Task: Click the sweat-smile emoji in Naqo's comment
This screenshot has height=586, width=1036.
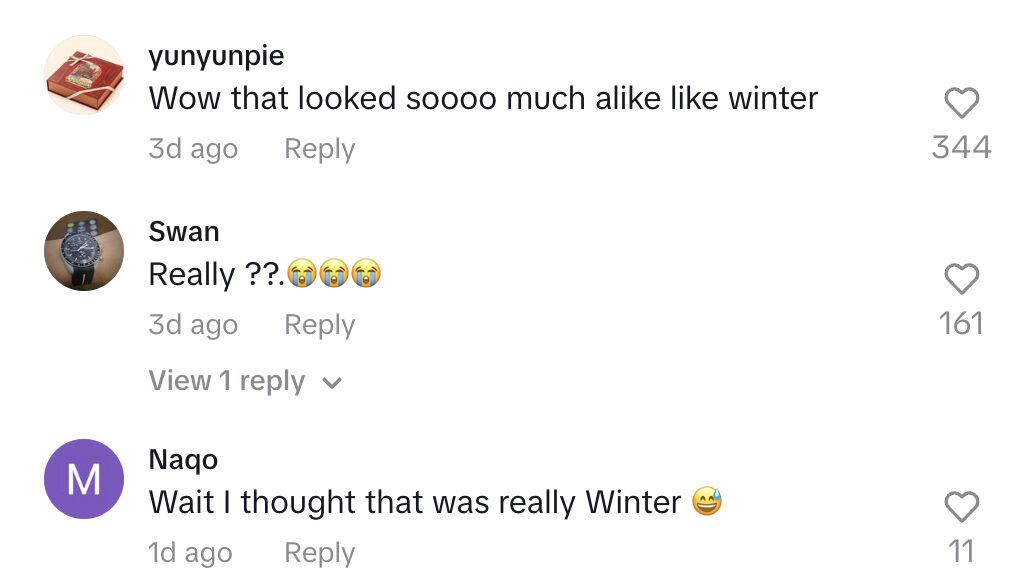Action: coord(707,502)
